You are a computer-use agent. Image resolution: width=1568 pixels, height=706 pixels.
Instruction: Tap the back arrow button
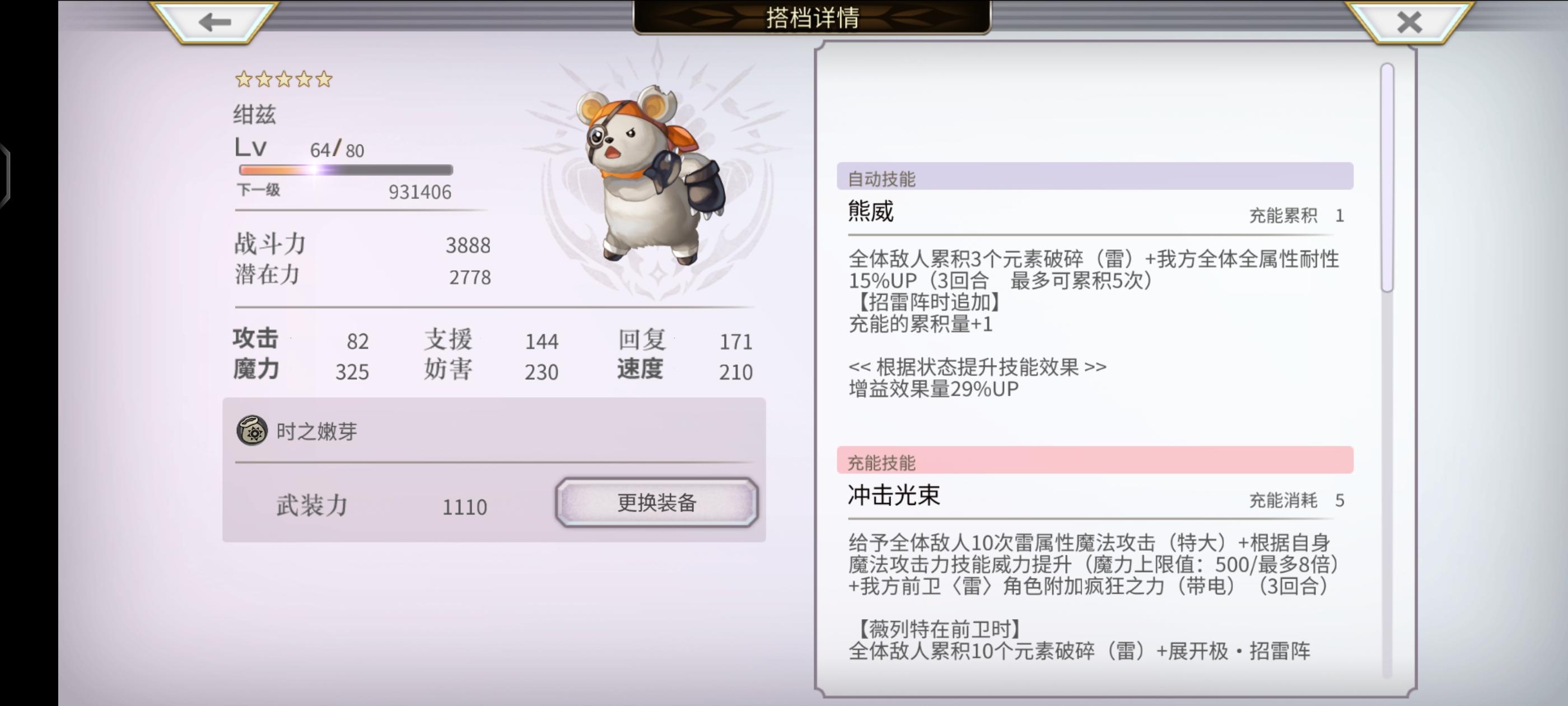coord(214,22)
